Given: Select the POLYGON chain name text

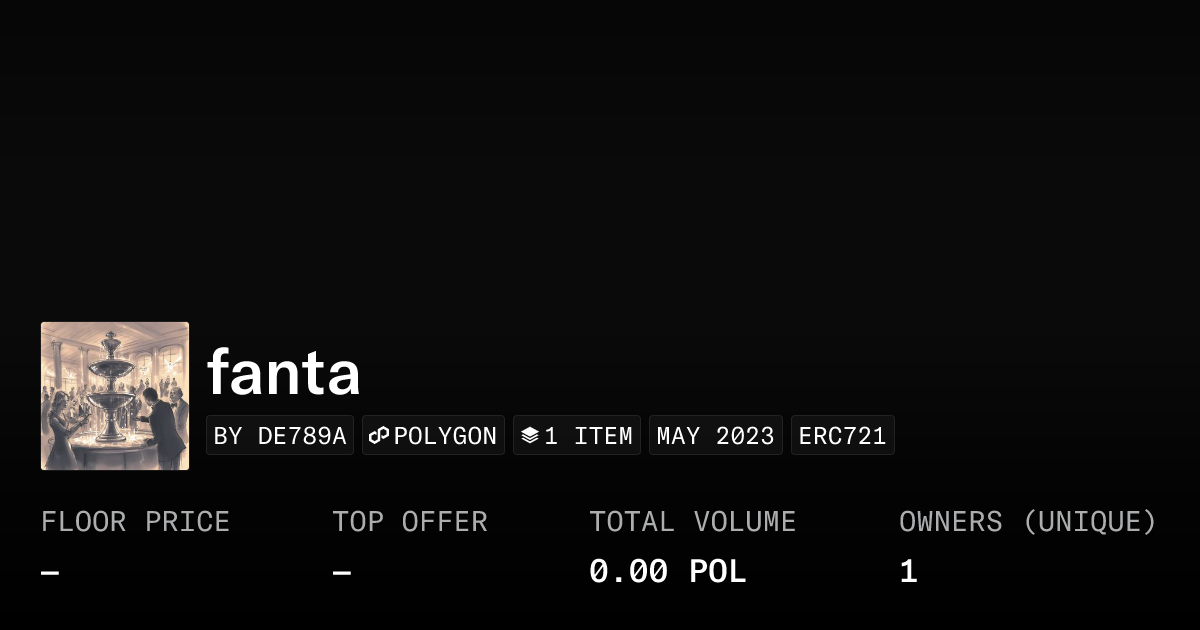Looking at the screenshot, I should coord(445,436).
